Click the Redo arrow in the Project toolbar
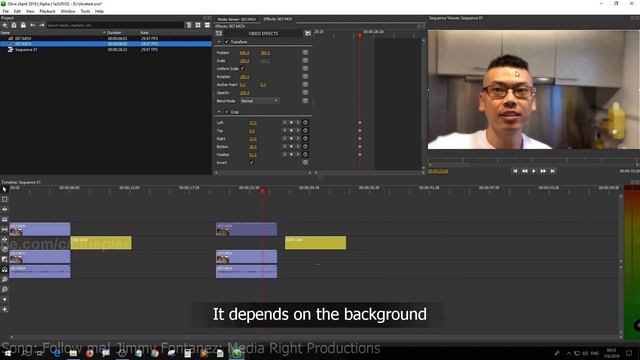 pyautogui.click(x=42, y=25)
